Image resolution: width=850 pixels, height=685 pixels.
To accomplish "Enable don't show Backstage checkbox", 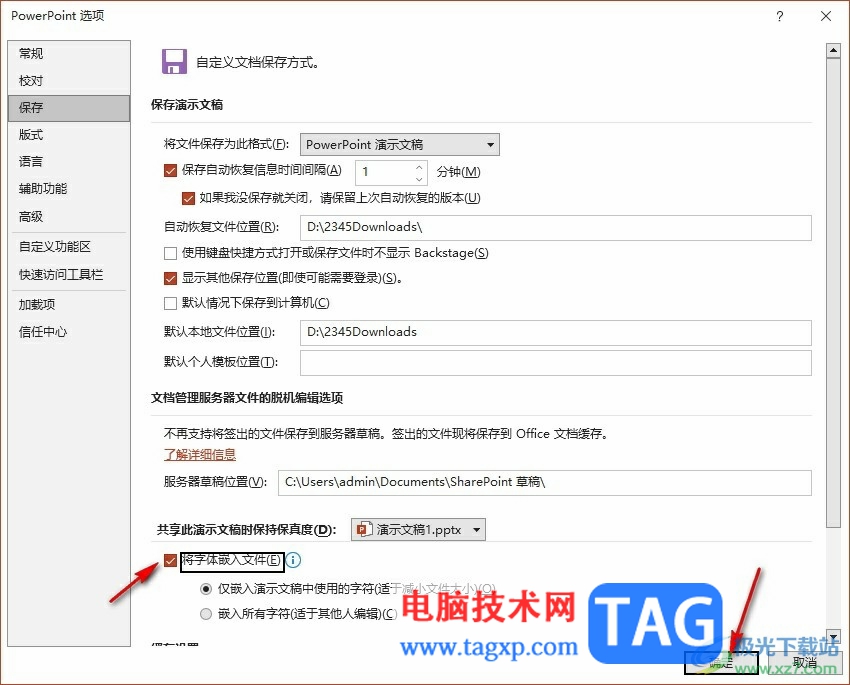I will point(170,253).
